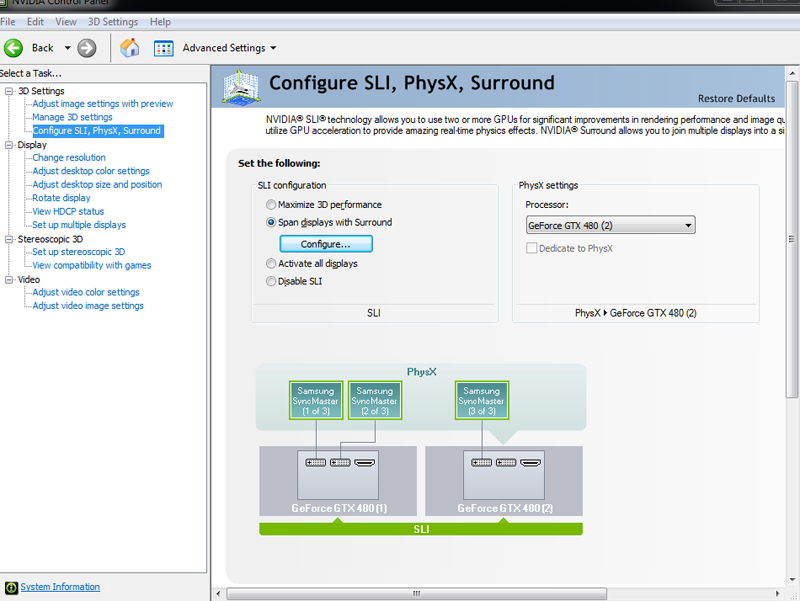
Task: Open the PhysX Processor dropdown
Action: (x=610, y=226)
